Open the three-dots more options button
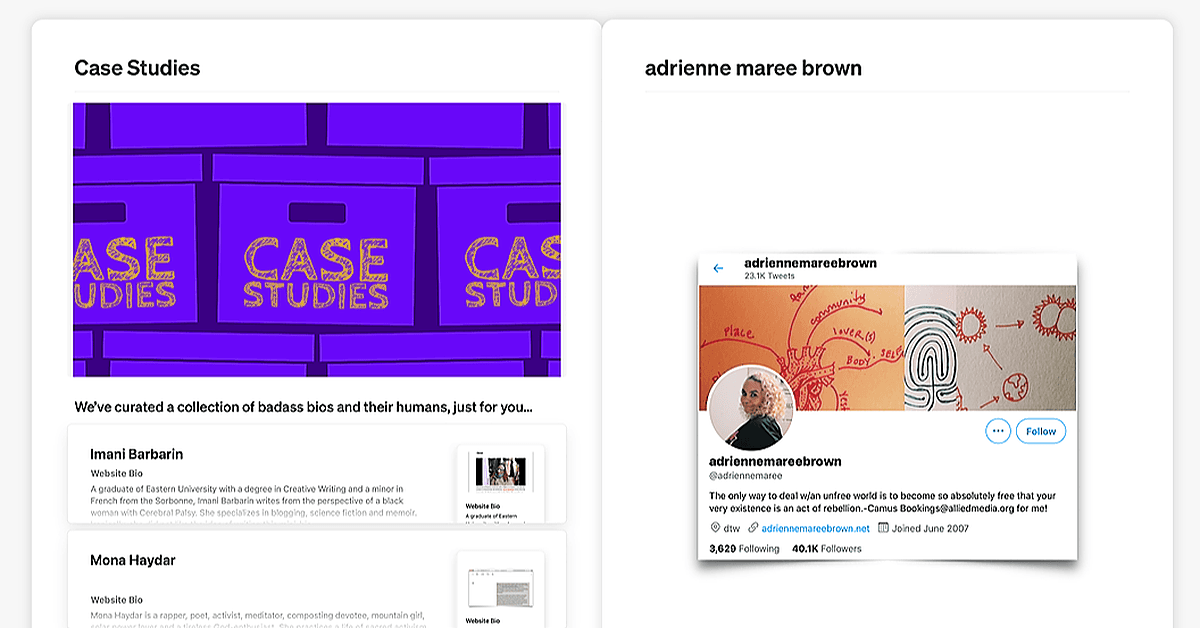1200x628 pixels. 998,431
